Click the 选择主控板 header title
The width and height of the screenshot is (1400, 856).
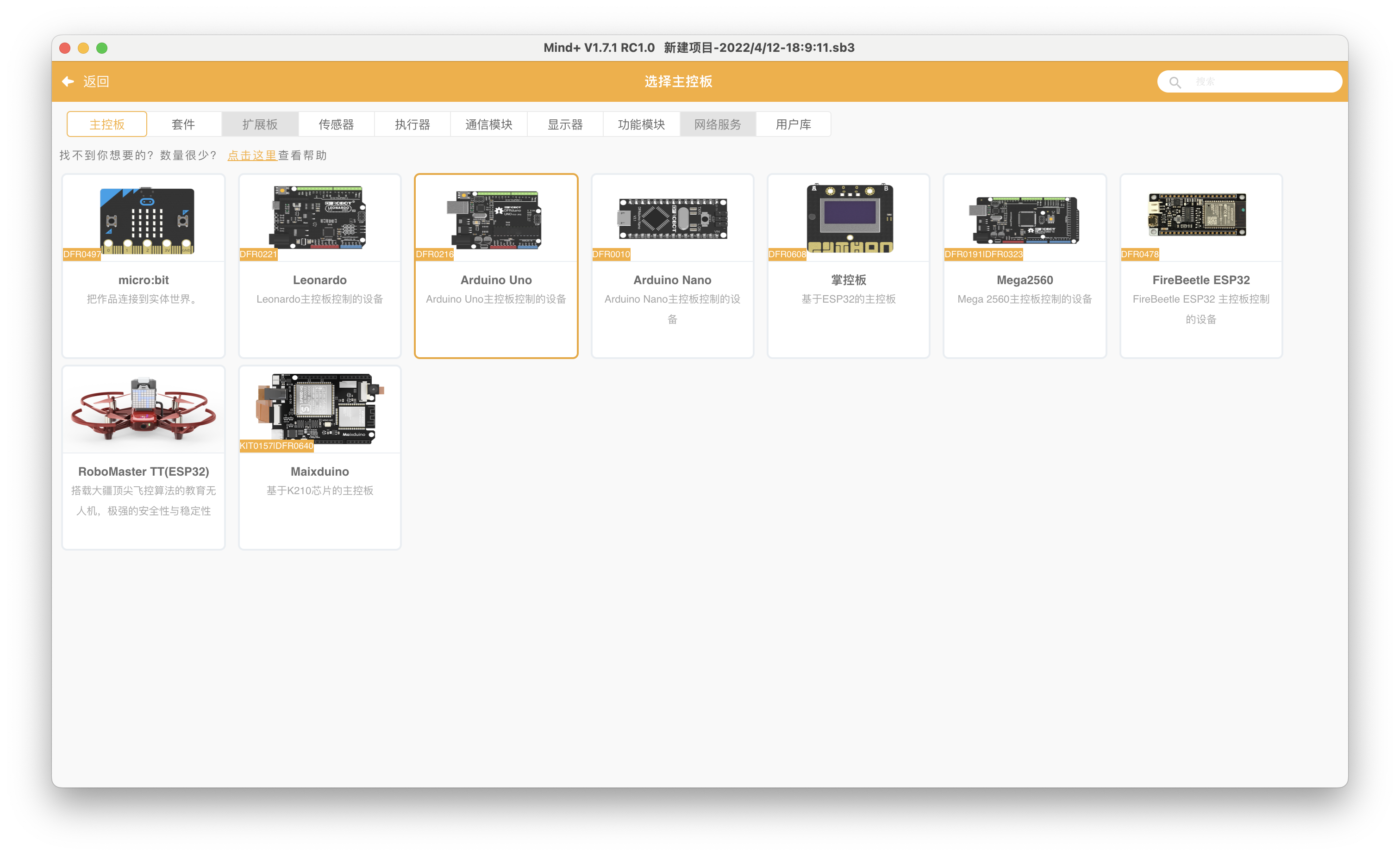678,81
